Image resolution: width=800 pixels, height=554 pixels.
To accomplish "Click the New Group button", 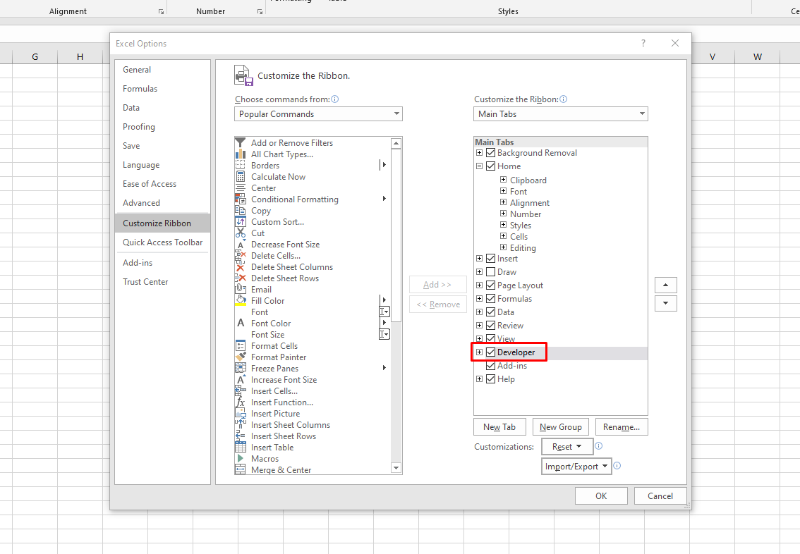I will pos(560,427).
